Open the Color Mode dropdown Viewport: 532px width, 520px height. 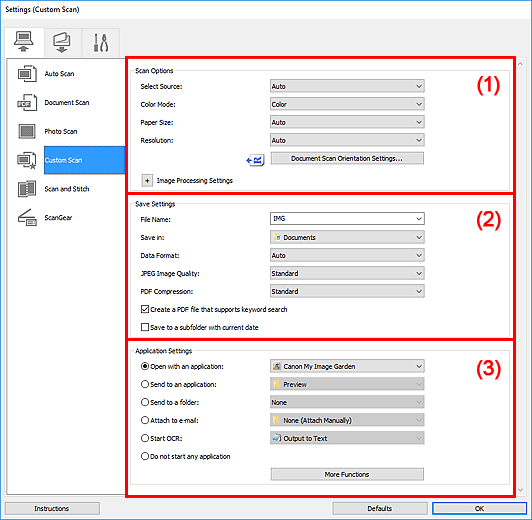pyautogui.click(x=347, y=104)
